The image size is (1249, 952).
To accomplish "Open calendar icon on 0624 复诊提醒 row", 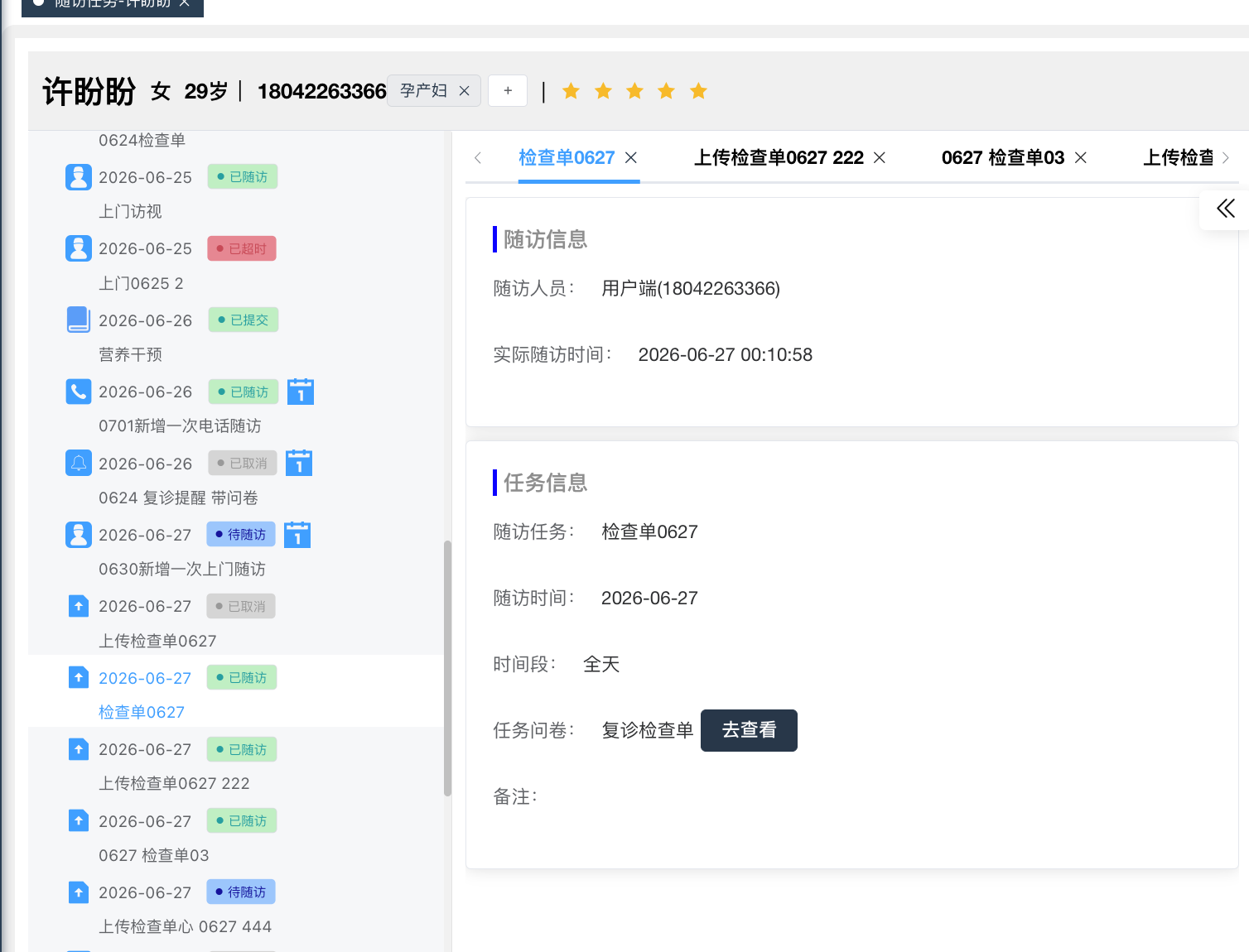I will point(299,463).
